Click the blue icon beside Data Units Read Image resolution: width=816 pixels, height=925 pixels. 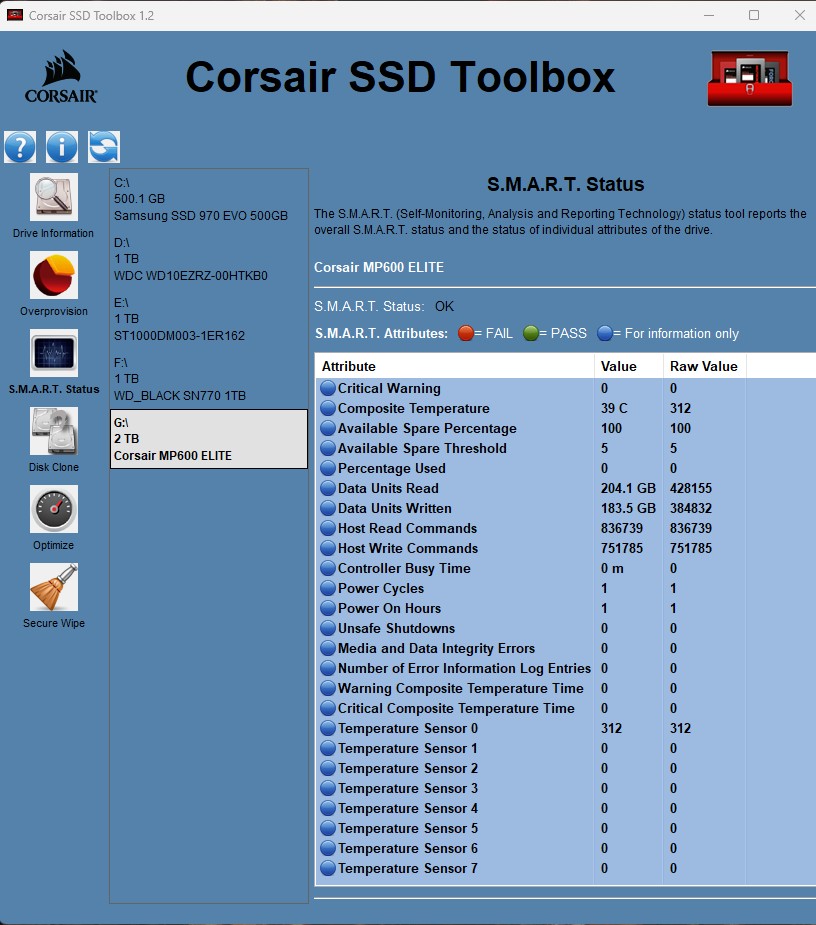pyautogui.click(x=328, y=488)
